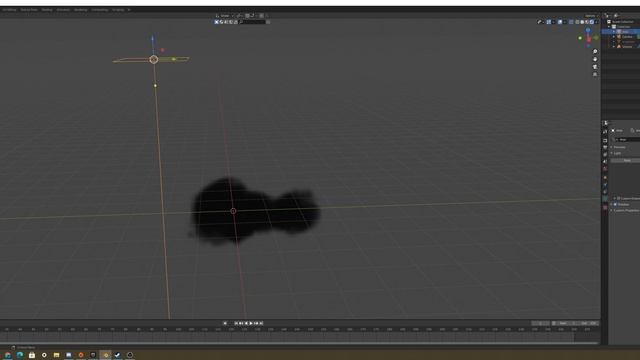This screenshot has height=360, width=640.
Task: Switch viewport shading to Solid
Action: [x=582, y=22]
